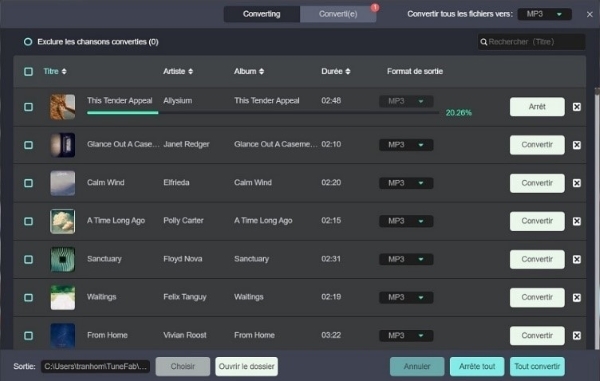Open format dropdown for A Time Long Ago
The image size is (600, 381).
(406, 221)
